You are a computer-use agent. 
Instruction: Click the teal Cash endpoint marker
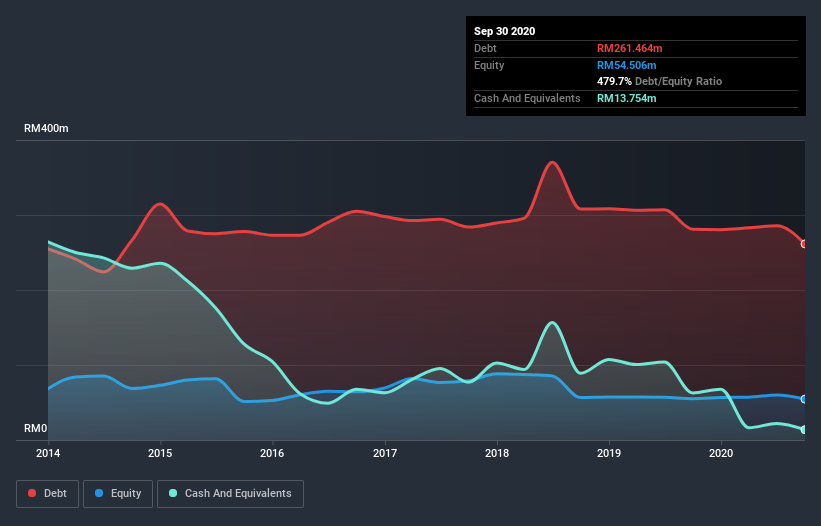[804, 430]
